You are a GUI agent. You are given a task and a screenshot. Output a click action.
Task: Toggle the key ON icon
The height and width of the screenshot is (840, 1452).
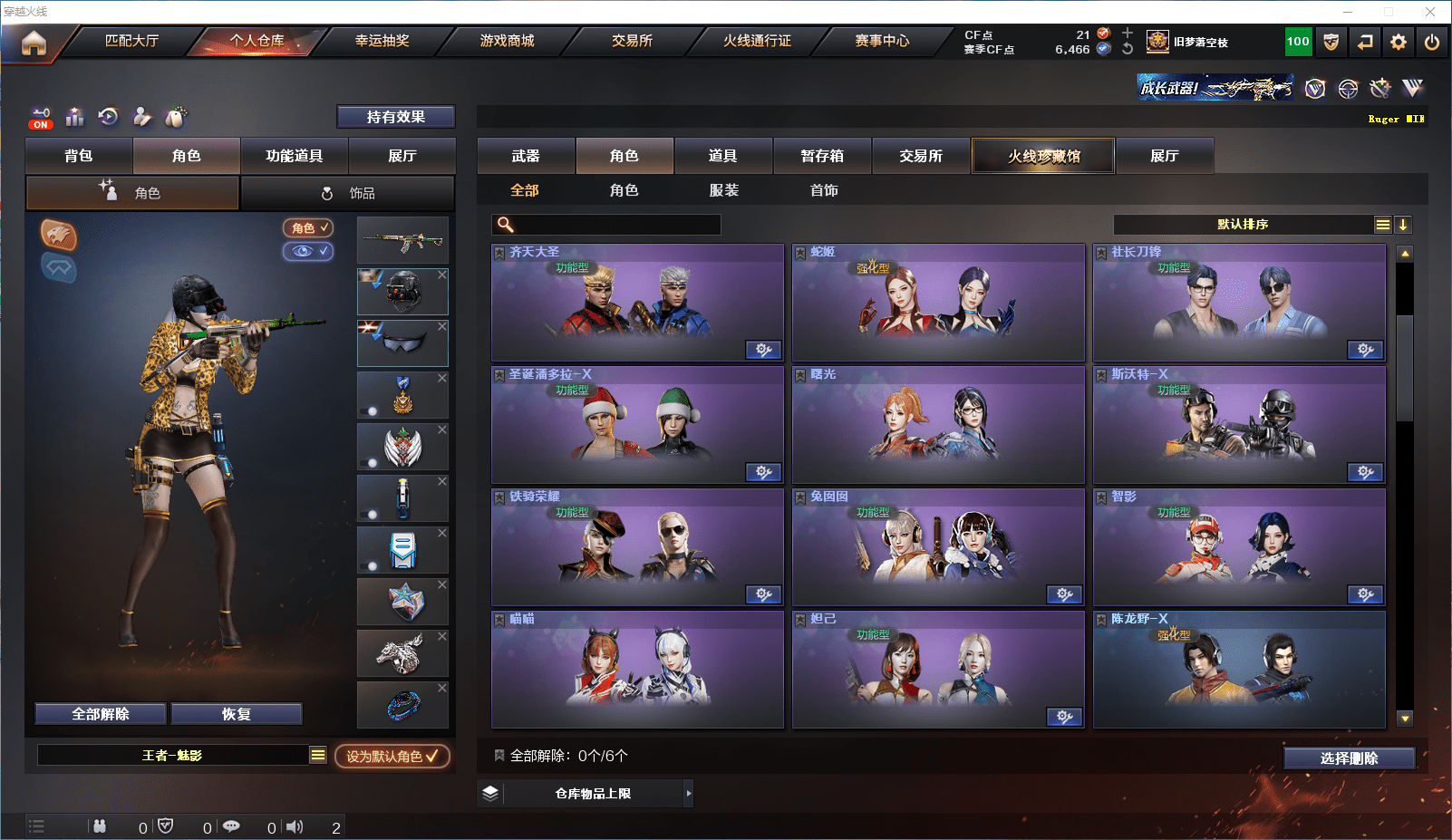point(41,118)
